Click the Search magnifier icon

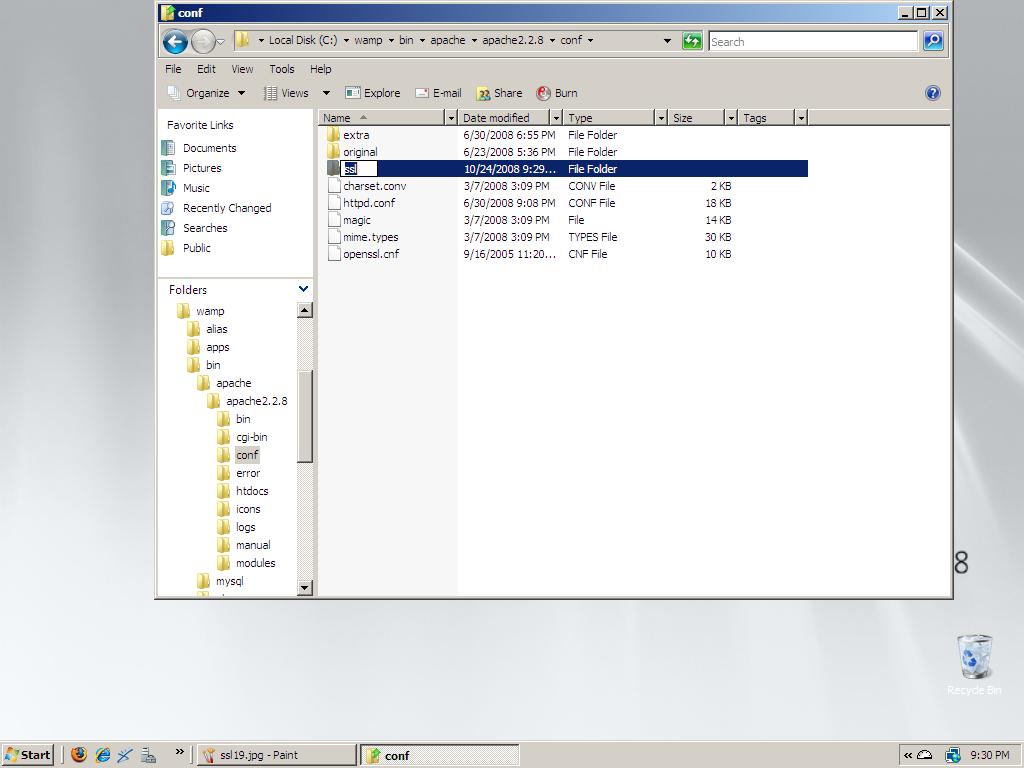[x=933, y=41]
